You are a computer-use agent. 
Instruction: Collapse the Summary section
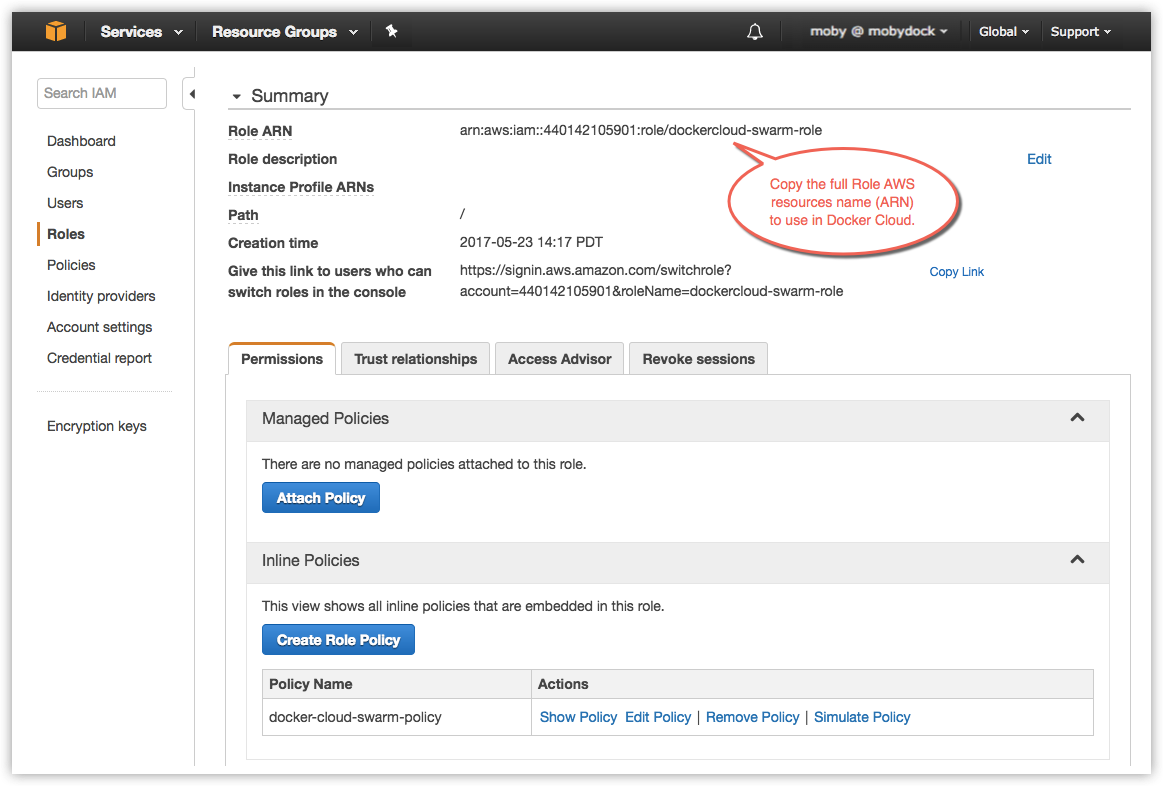[236, 96]
